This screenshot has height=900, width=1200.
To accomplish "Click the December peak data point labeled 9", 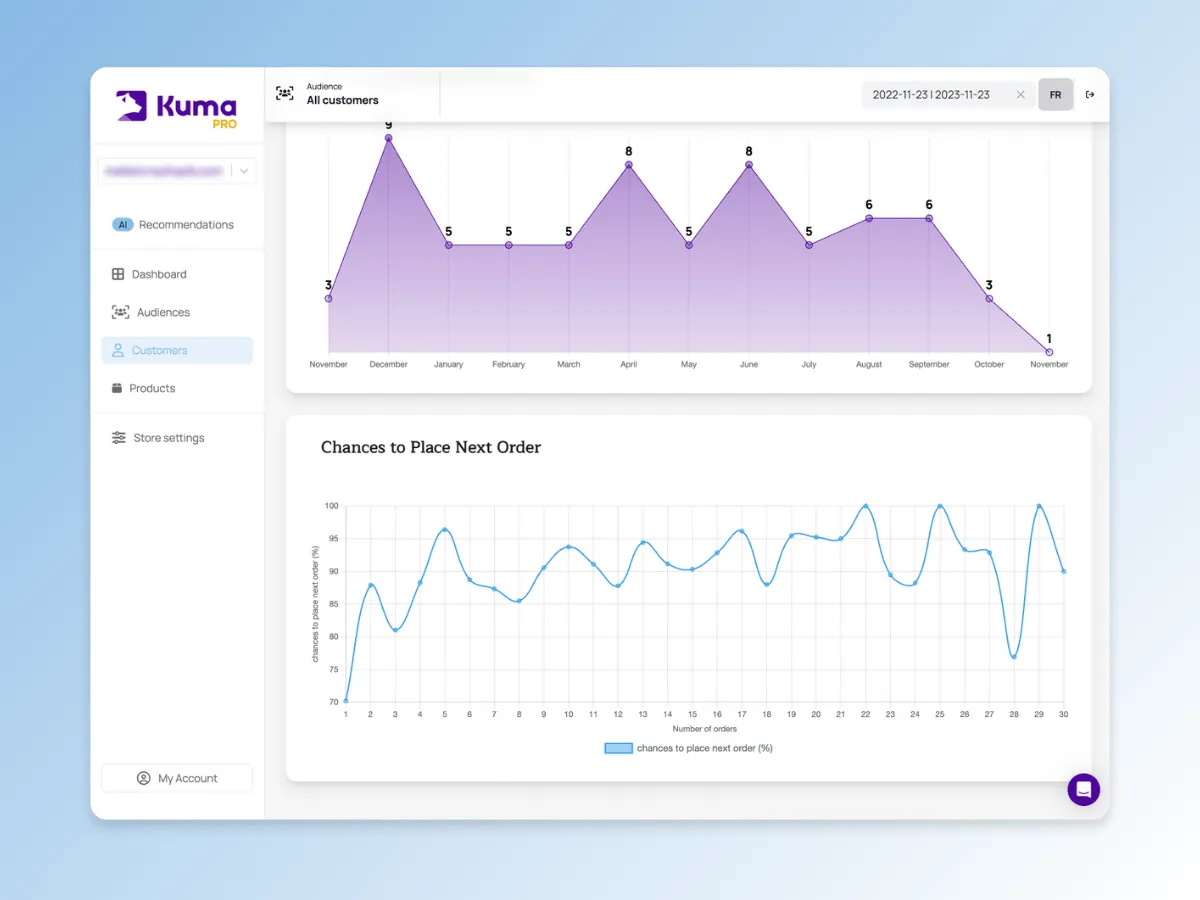I will [389, 138].
